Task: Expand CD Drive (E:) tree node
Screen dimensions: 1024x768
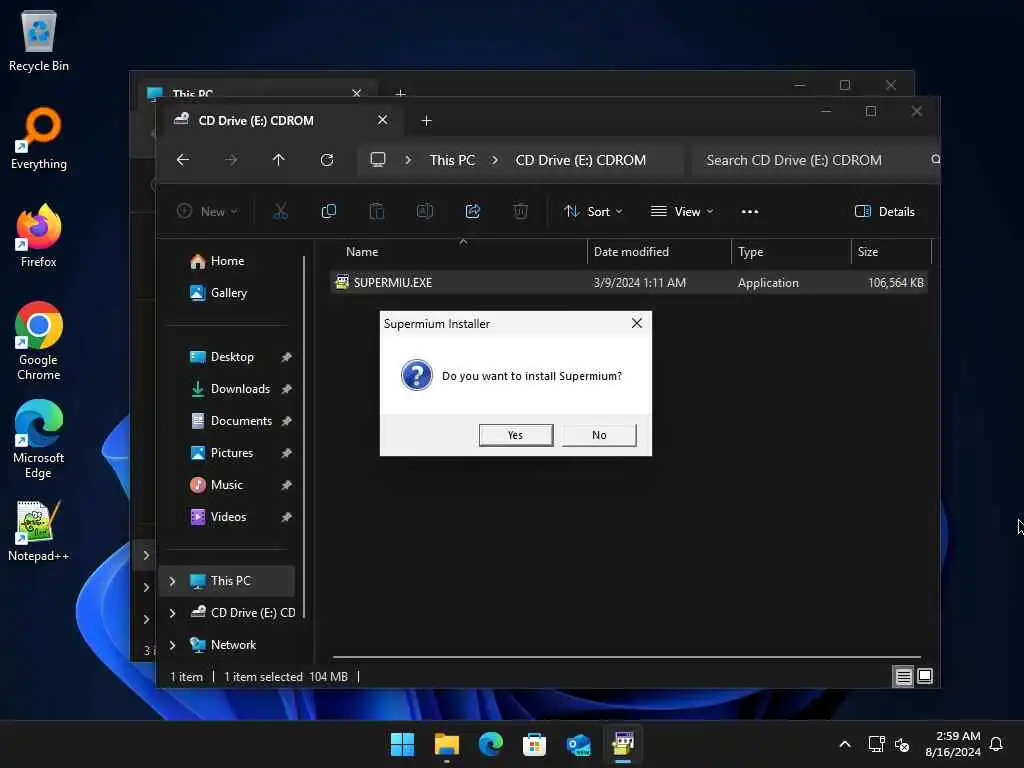Action: tap(172, 613)
